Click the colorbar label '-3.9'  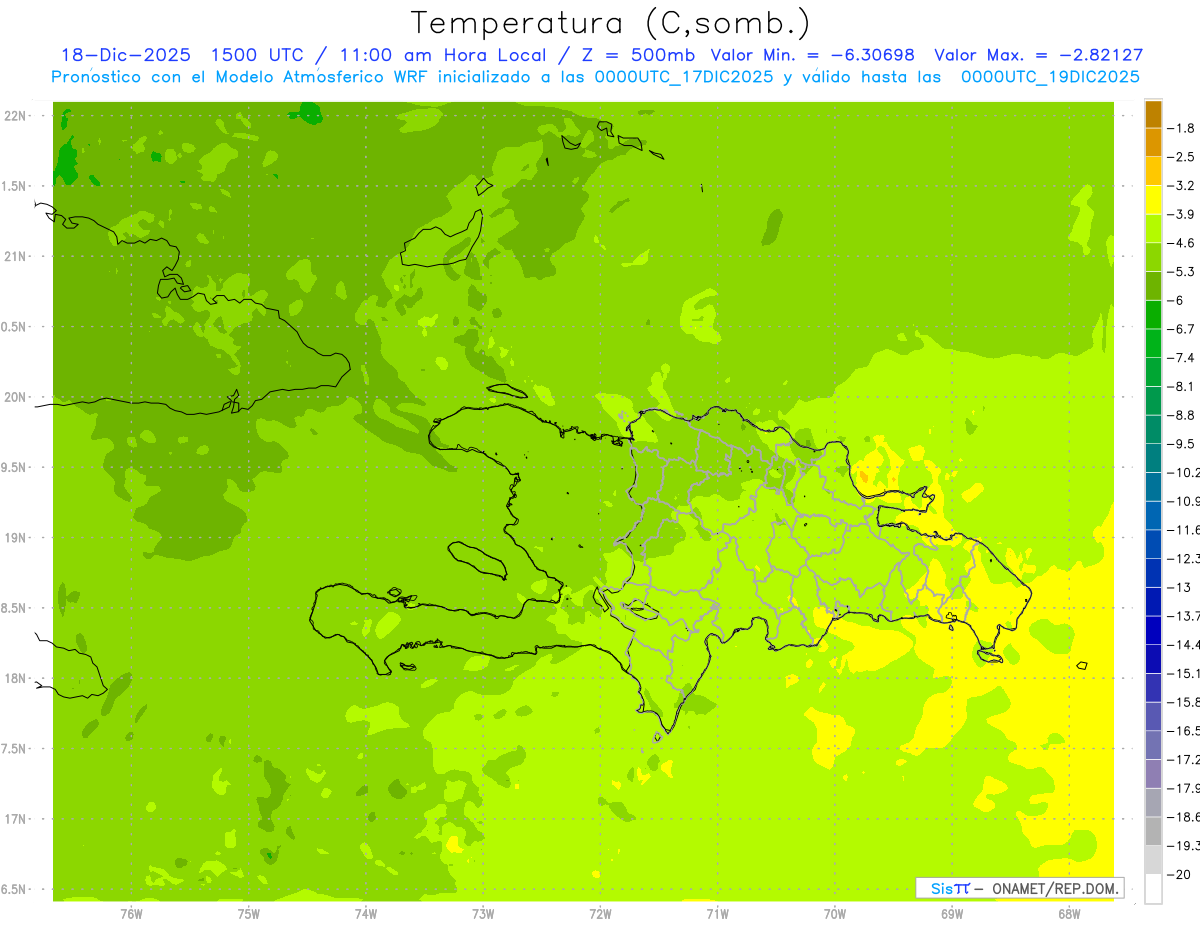[x=1181, y=214]
